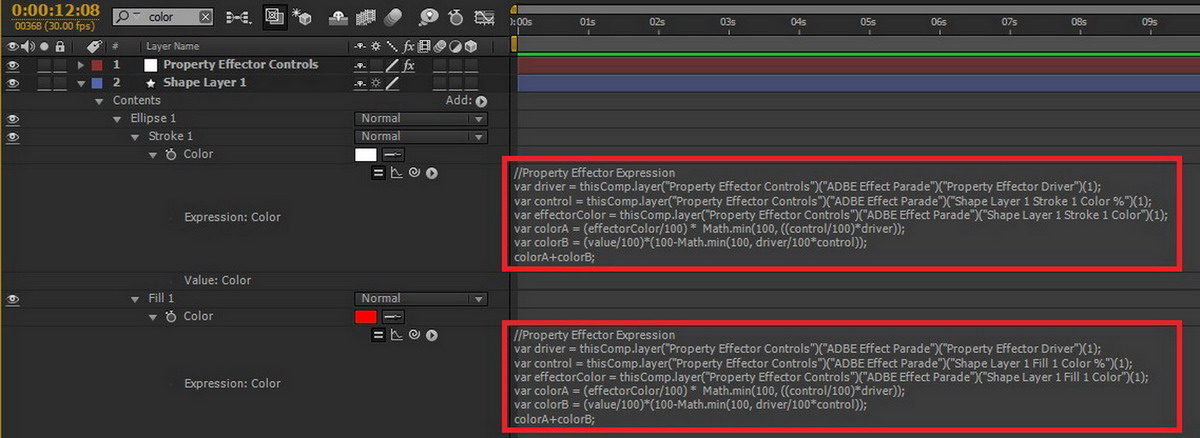Screen dimensions: 1200x438
Task: Collapse the Color property under Fill 1
Action: coord(153,317)
